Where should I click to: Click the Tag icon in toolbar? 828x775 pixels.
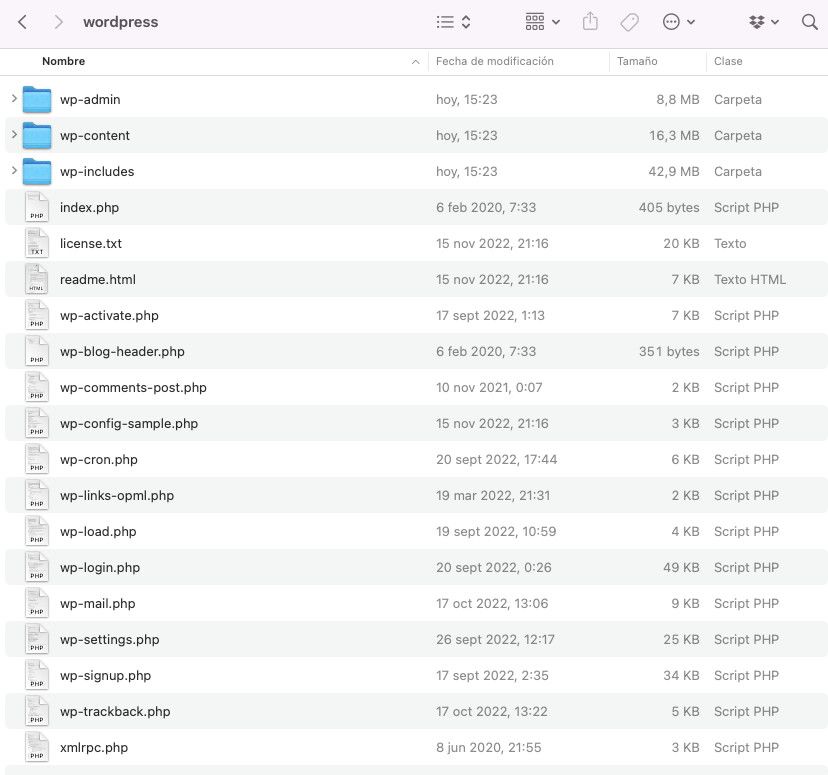[x=629, y=22]
